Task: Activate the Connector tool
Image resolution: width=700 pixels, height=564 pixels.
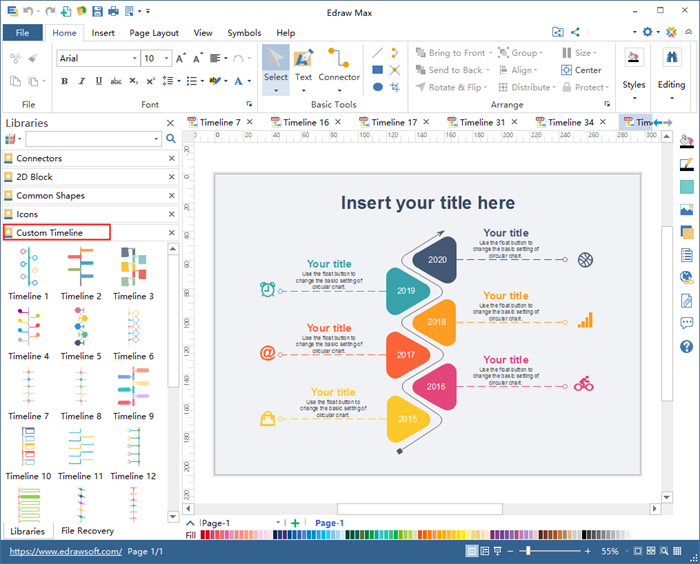Action: point(339,64)
